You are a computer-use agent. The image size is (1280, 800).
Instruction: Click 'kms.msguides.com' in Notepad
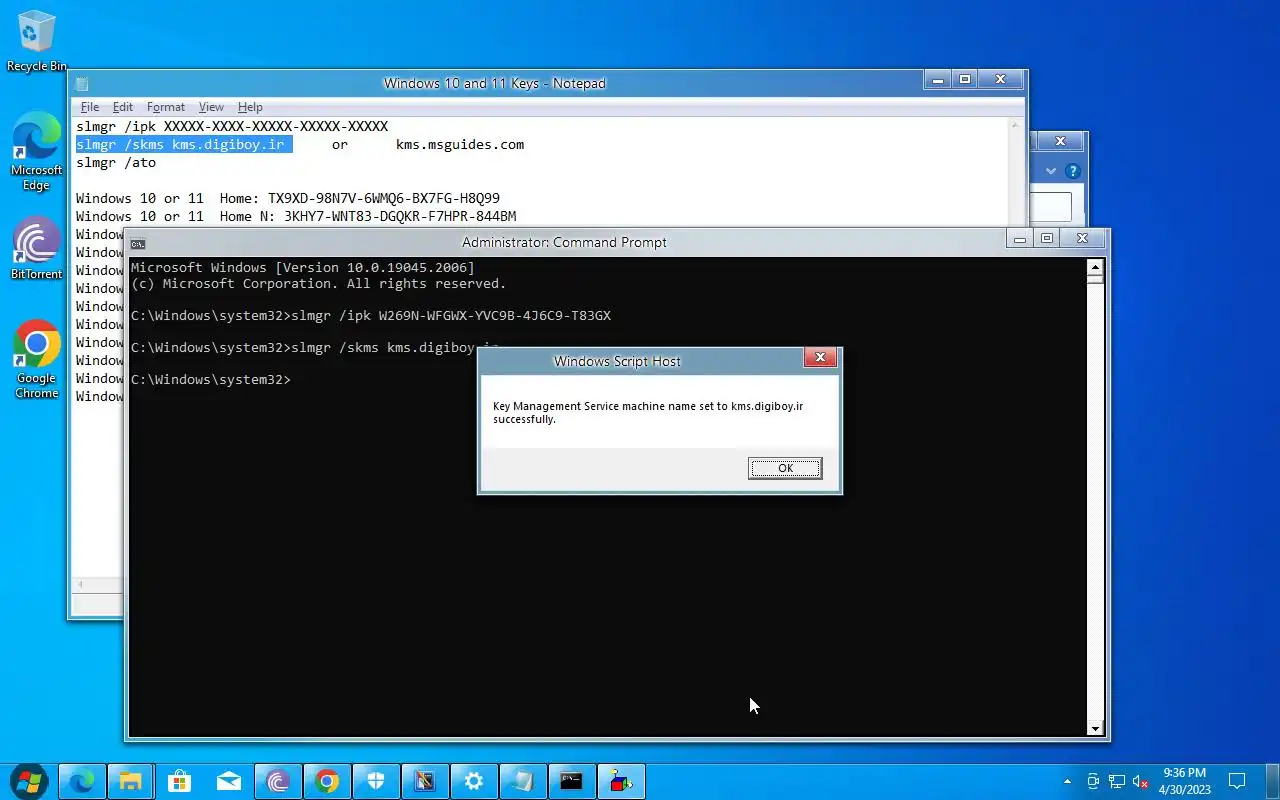(x=460, y=145)
